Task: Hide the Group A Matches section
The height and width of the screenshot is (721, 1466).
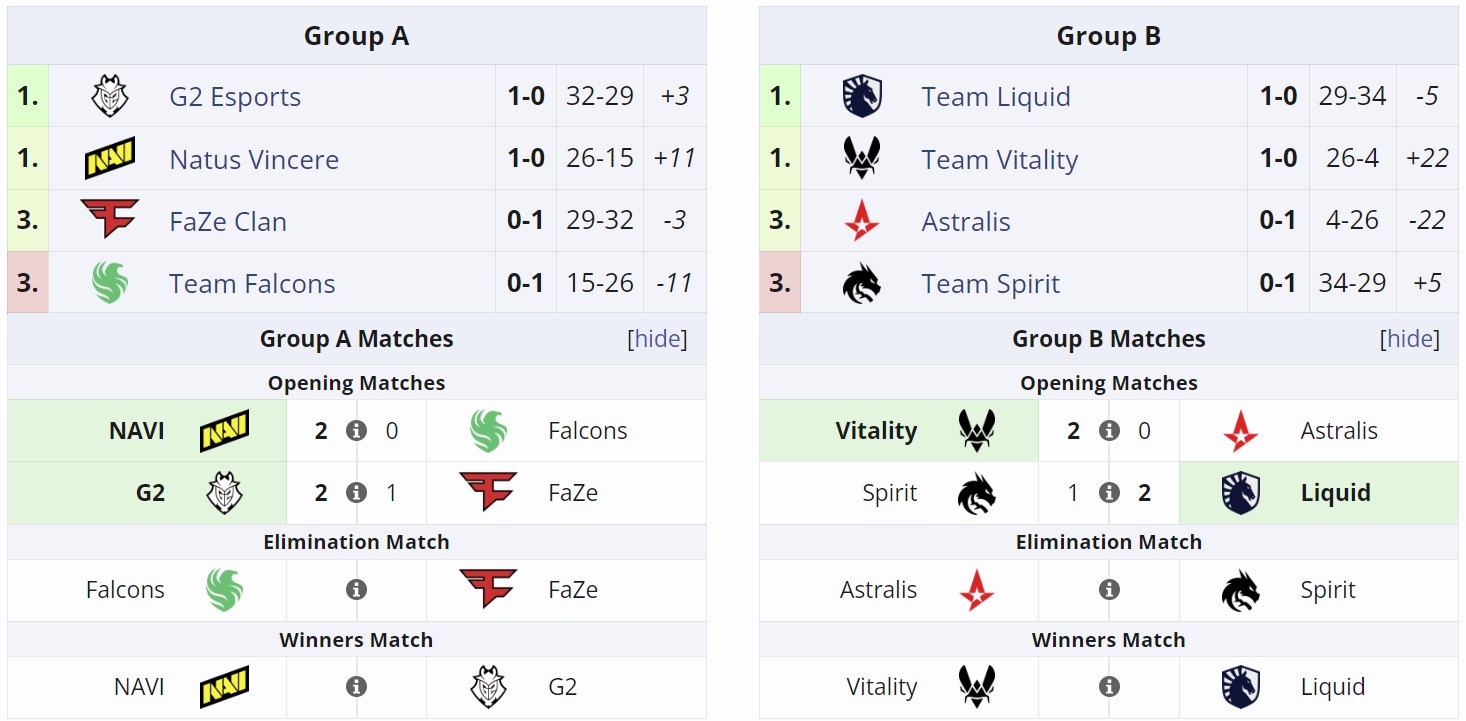Action: pyautogui.click(x=657, y=339)
